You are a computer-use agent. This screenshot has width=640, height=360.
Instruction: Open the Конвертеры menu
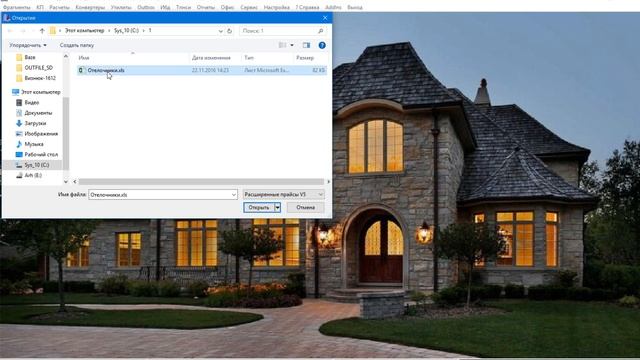point(90,7)
